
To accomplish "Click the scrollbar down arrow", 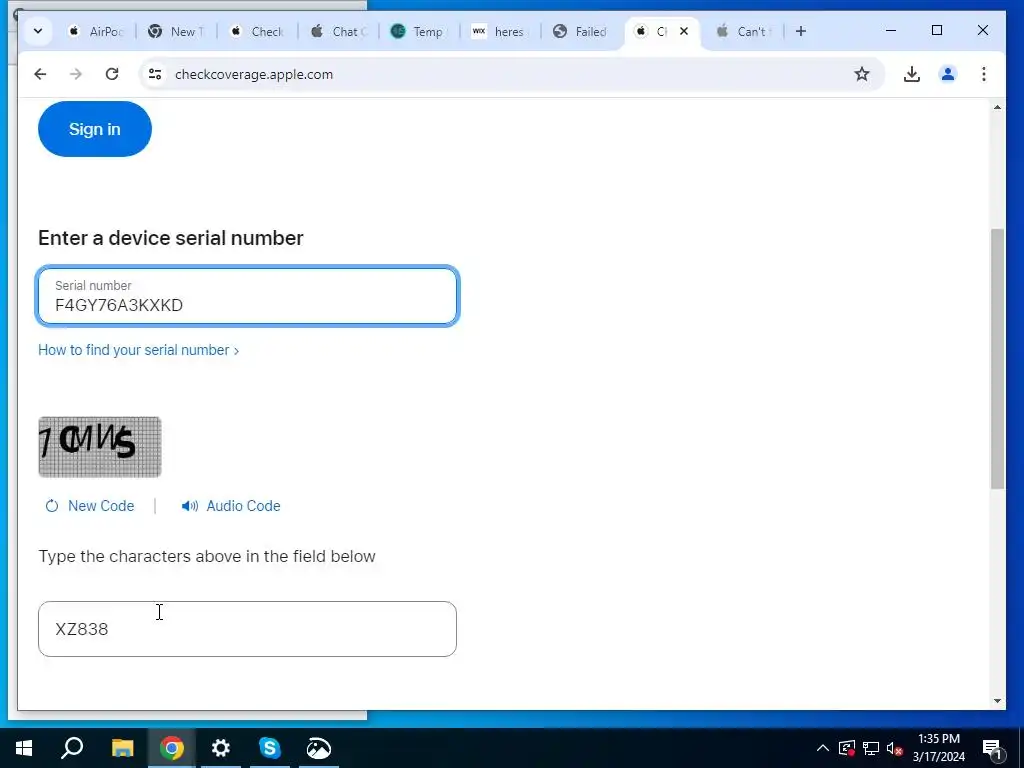I will tap(997, 701).
